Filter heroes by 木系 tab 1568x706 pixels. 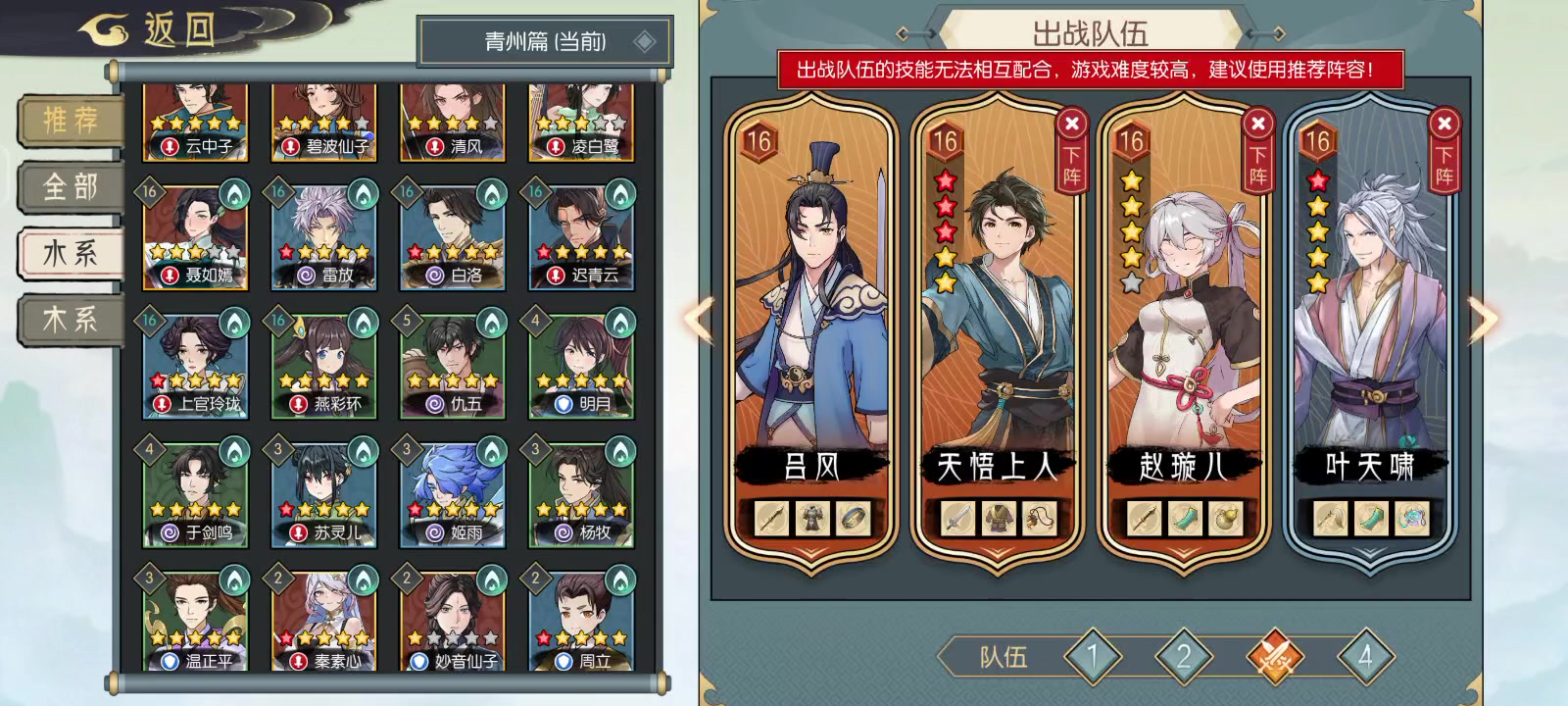(x=71, y=319)
